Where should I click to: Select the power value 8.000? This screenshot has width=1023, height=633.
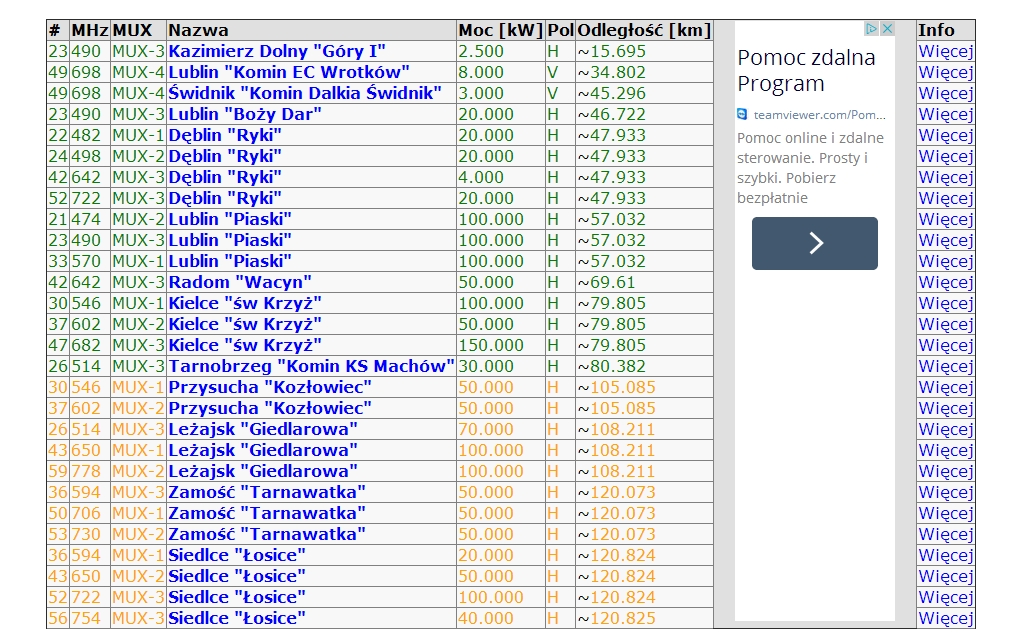click(x=481, y=72)
